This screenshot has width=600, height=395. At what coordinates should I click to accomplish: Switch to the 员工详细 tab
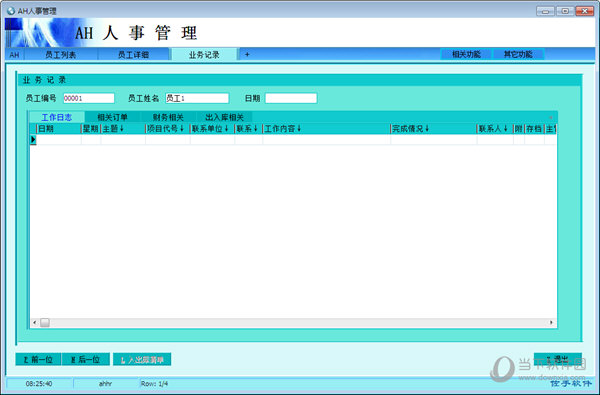point(133,54)
